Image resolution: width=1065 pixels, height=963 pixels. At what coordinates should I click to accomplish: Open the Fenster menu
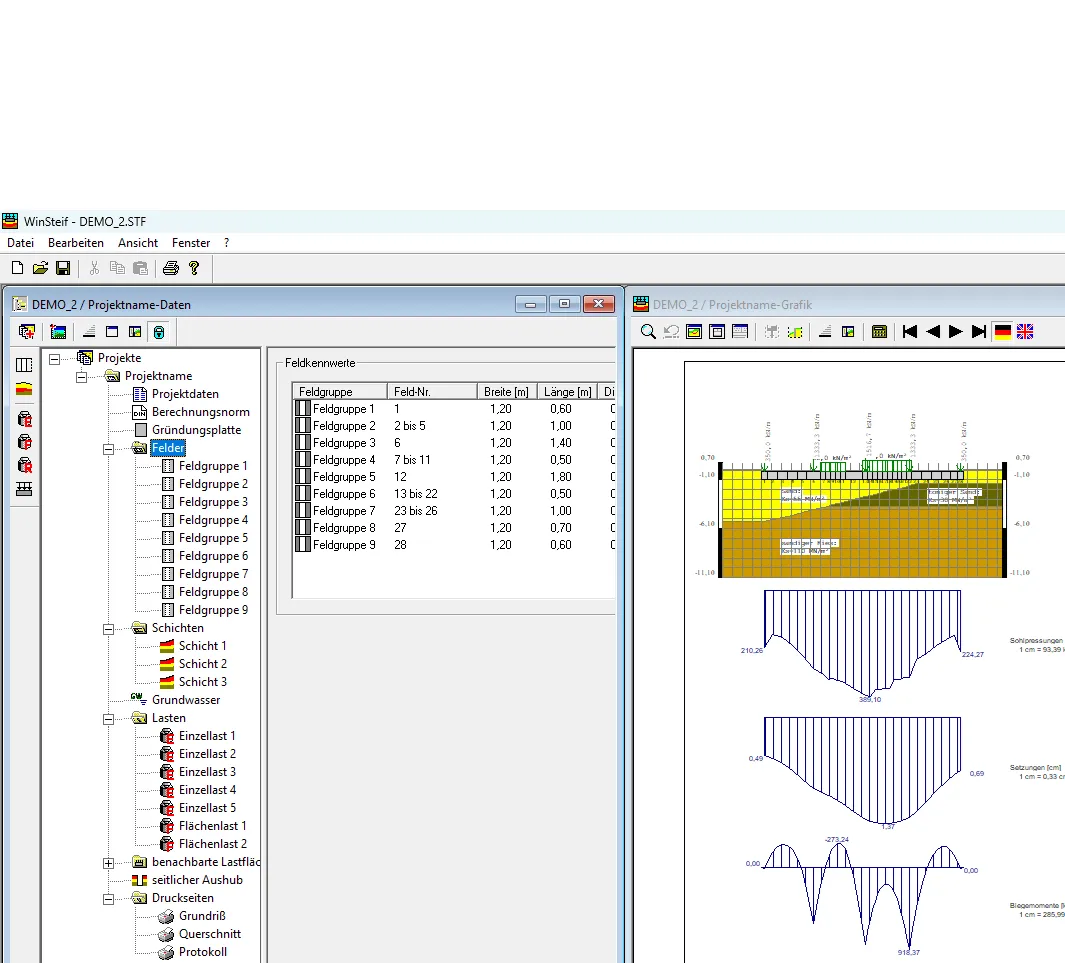191,242
